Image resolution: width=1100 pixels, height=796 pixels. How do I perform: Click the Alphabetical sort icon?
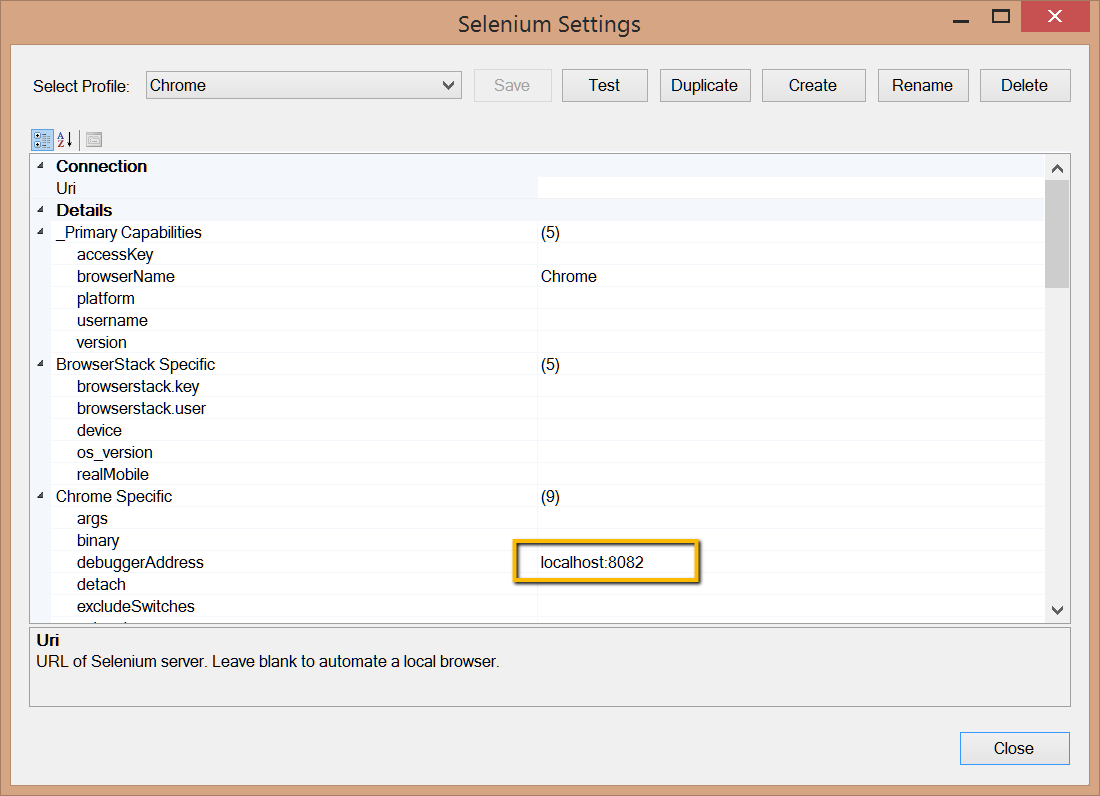click(65, 139)
